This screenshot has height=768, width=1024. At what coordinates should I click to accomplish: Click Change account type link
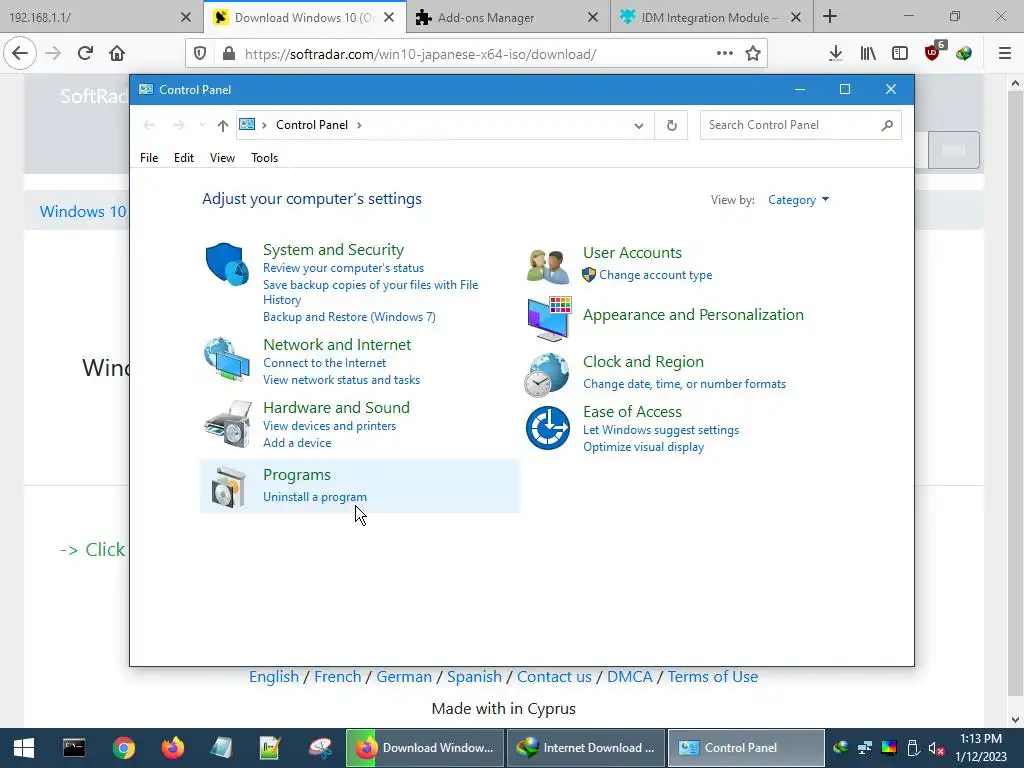tap(656, 275)
